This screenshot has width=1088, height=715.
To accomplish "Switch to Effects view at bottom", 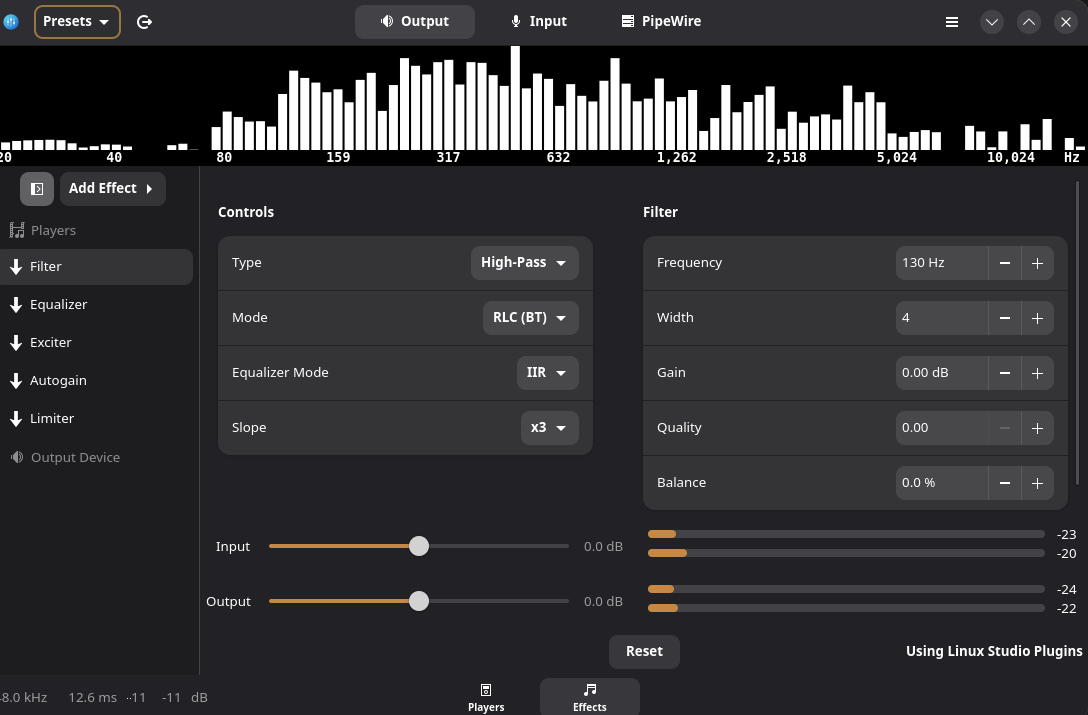I will [590, 697].
